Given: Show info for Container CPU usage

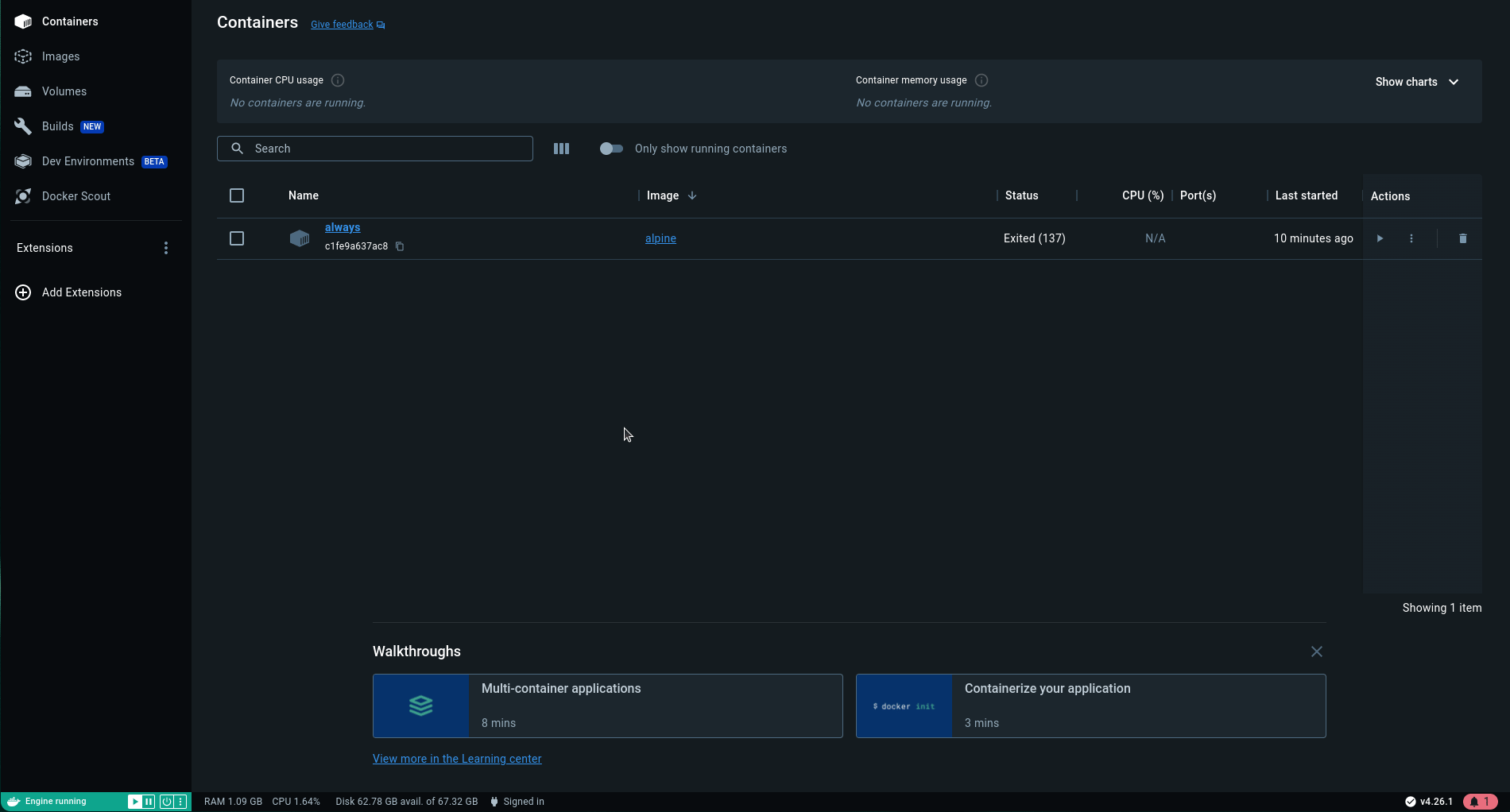Looking at the screenshot, I should 338,80.
